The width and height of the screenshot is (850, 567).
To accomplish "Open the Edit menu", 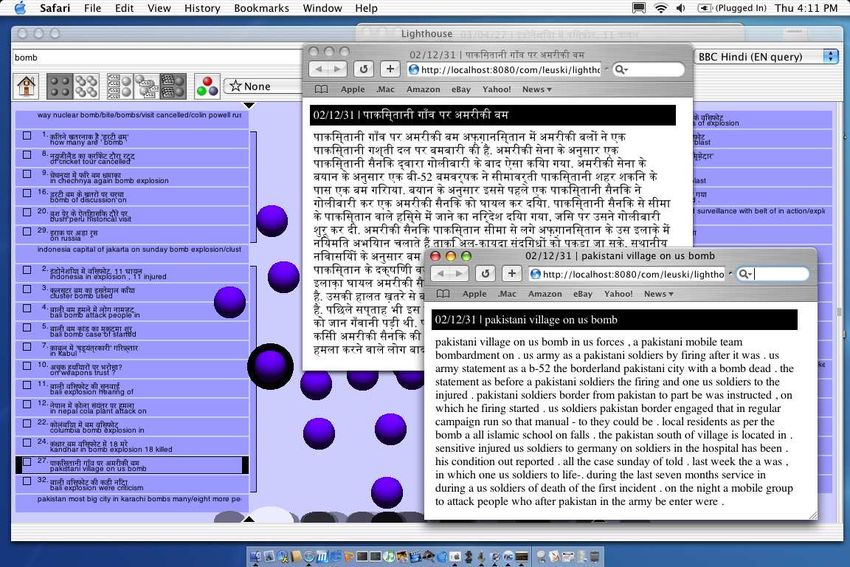I will coord(124,8).
